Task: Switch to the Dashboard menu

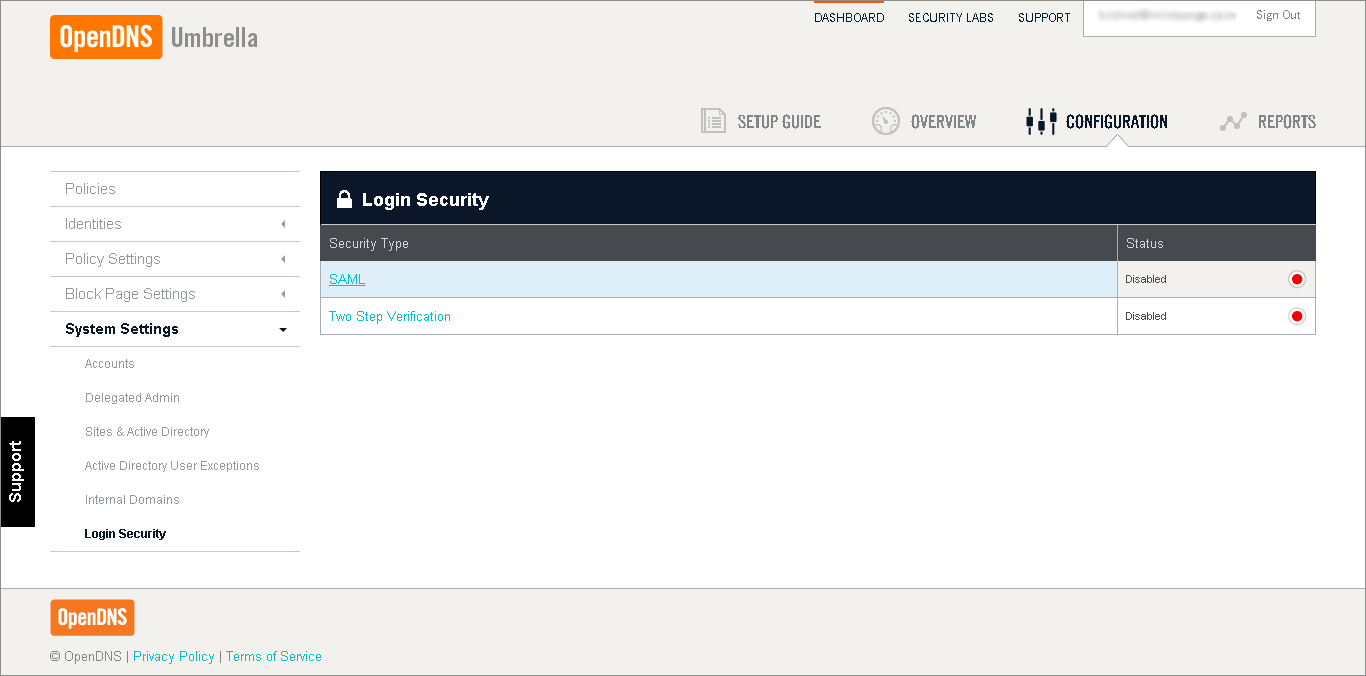Action: pos(849,16)
